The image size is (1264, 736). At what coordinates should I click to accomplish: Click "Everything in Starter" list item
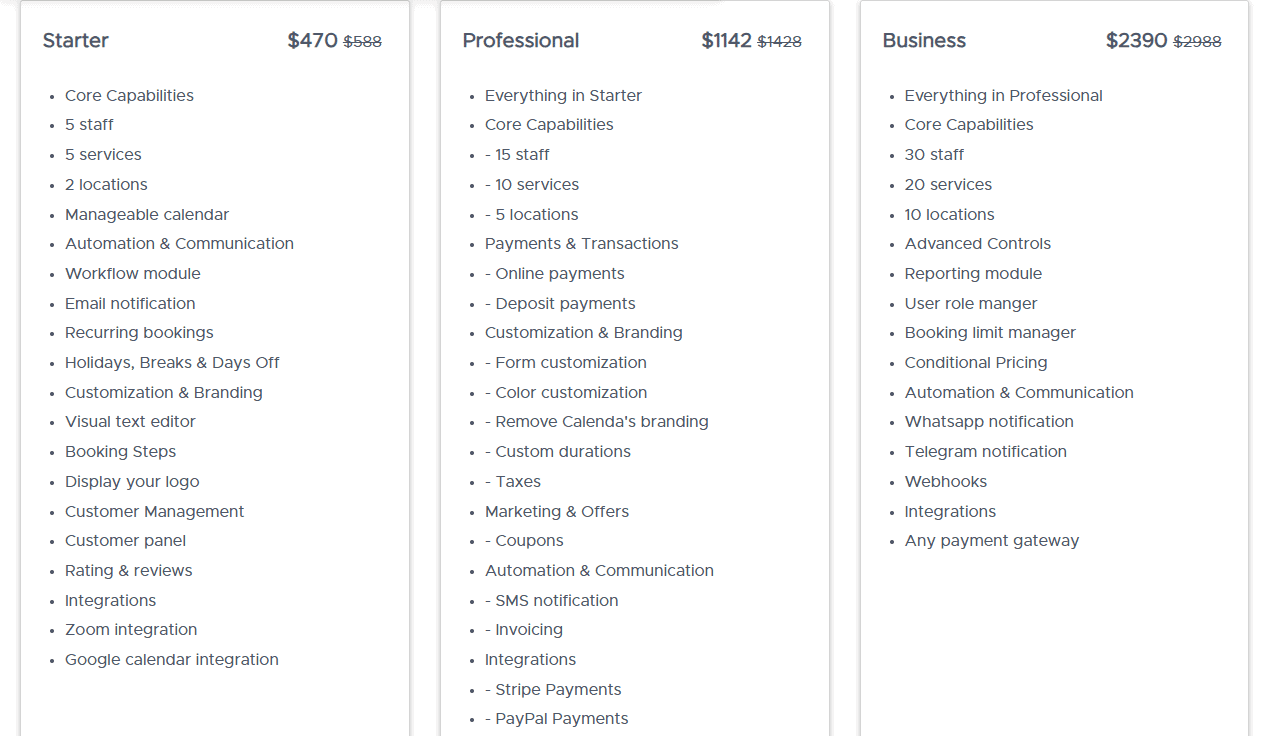point(563,96)
